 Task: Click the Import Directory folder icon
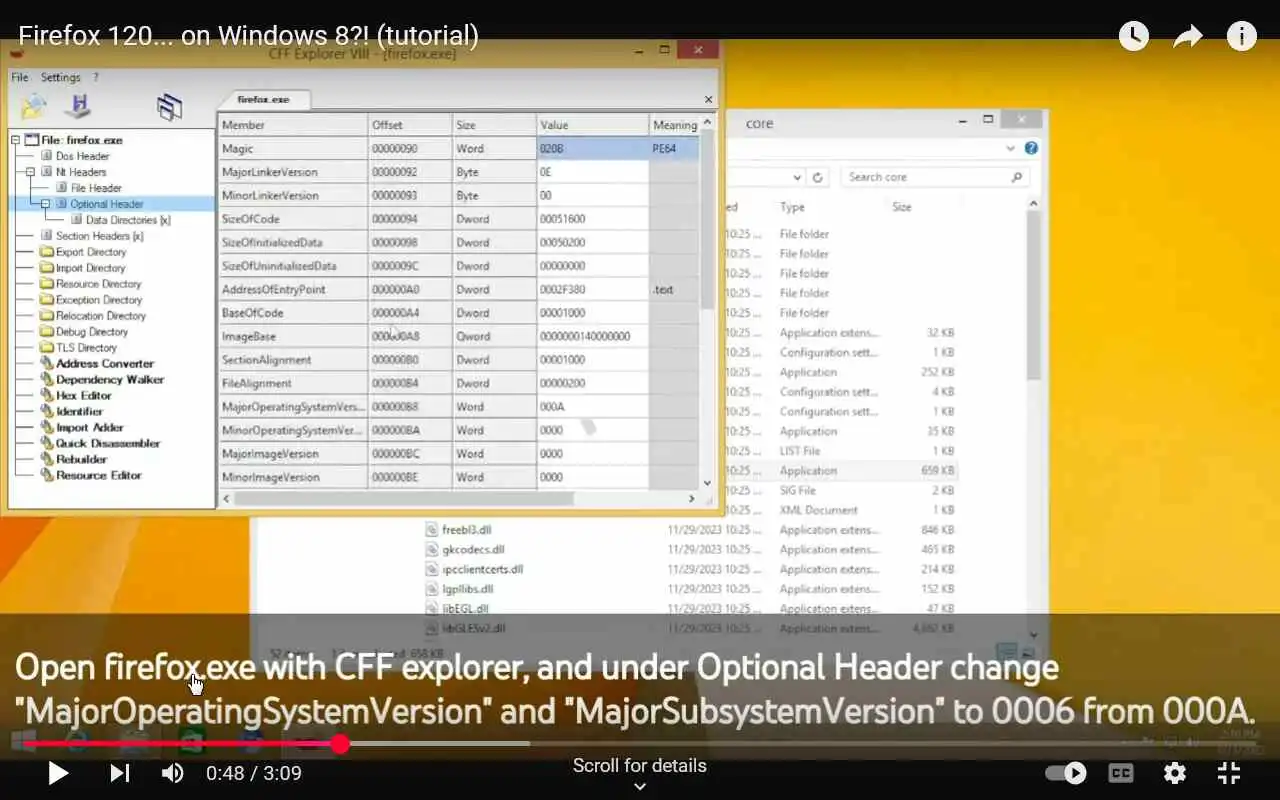[47, 268]
